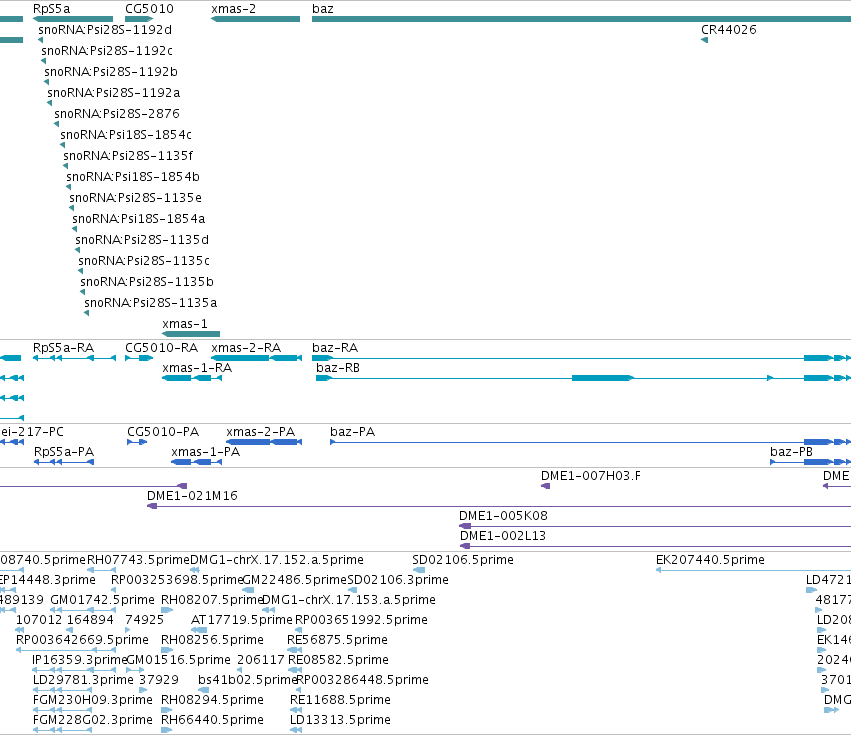Click the RE56875.5prime EST label
Image resolution: width=851 pixels, height=735 pixels.
(338, 640)
